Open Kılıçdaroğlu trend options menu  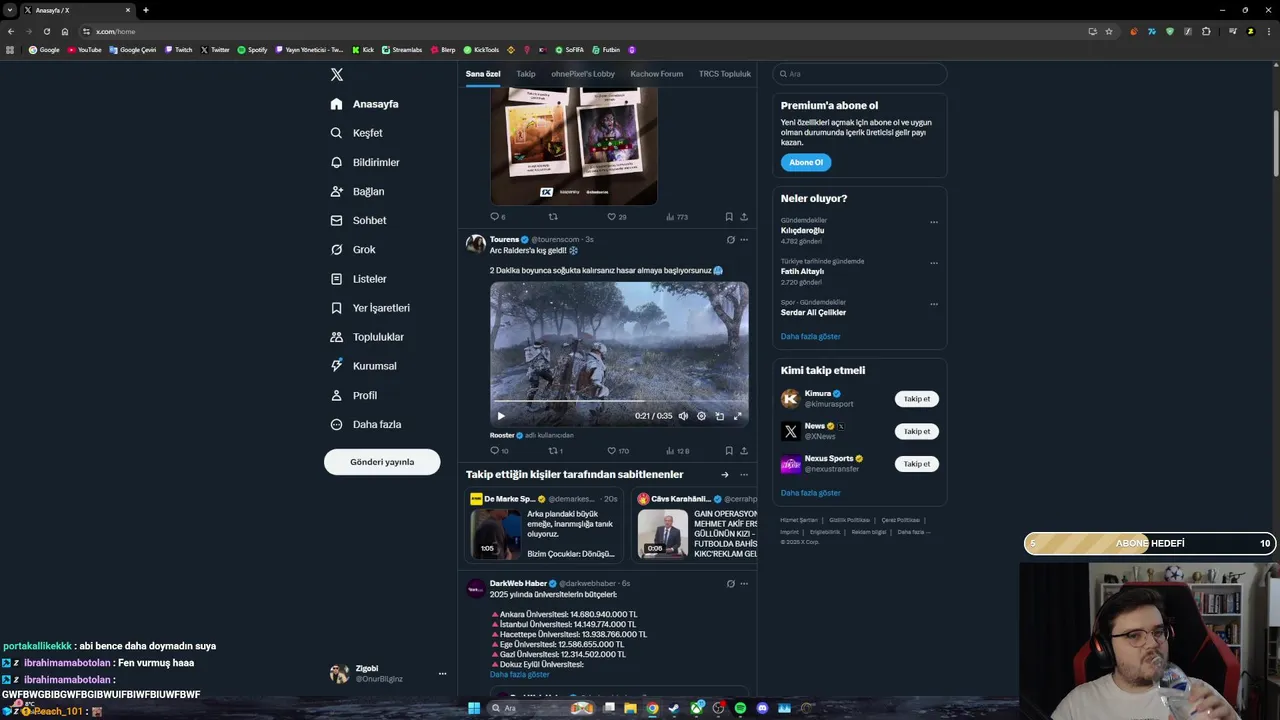point(934,222)
